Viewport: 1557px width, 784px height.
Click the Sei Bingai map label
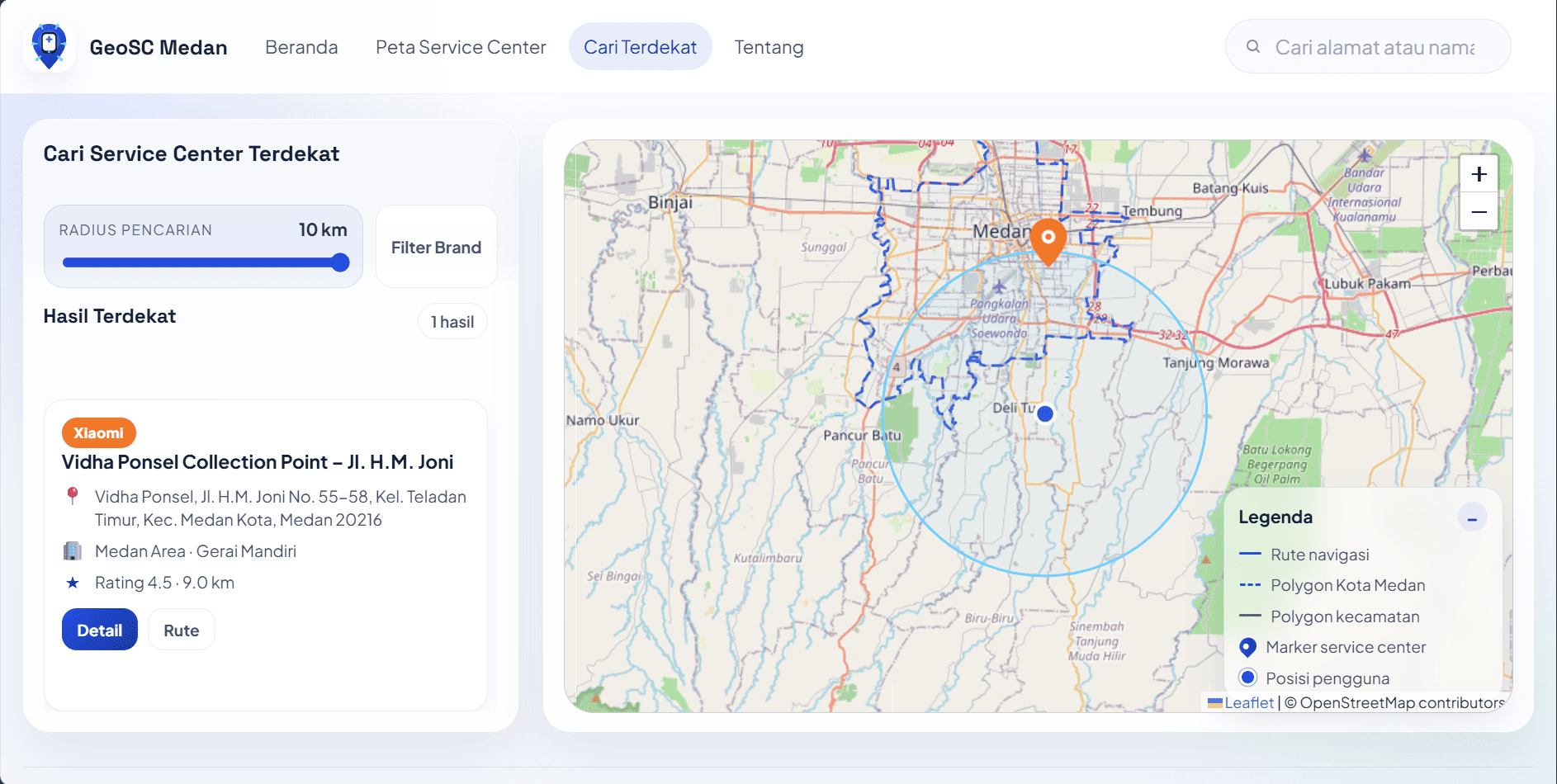click(x=614, y=576)
